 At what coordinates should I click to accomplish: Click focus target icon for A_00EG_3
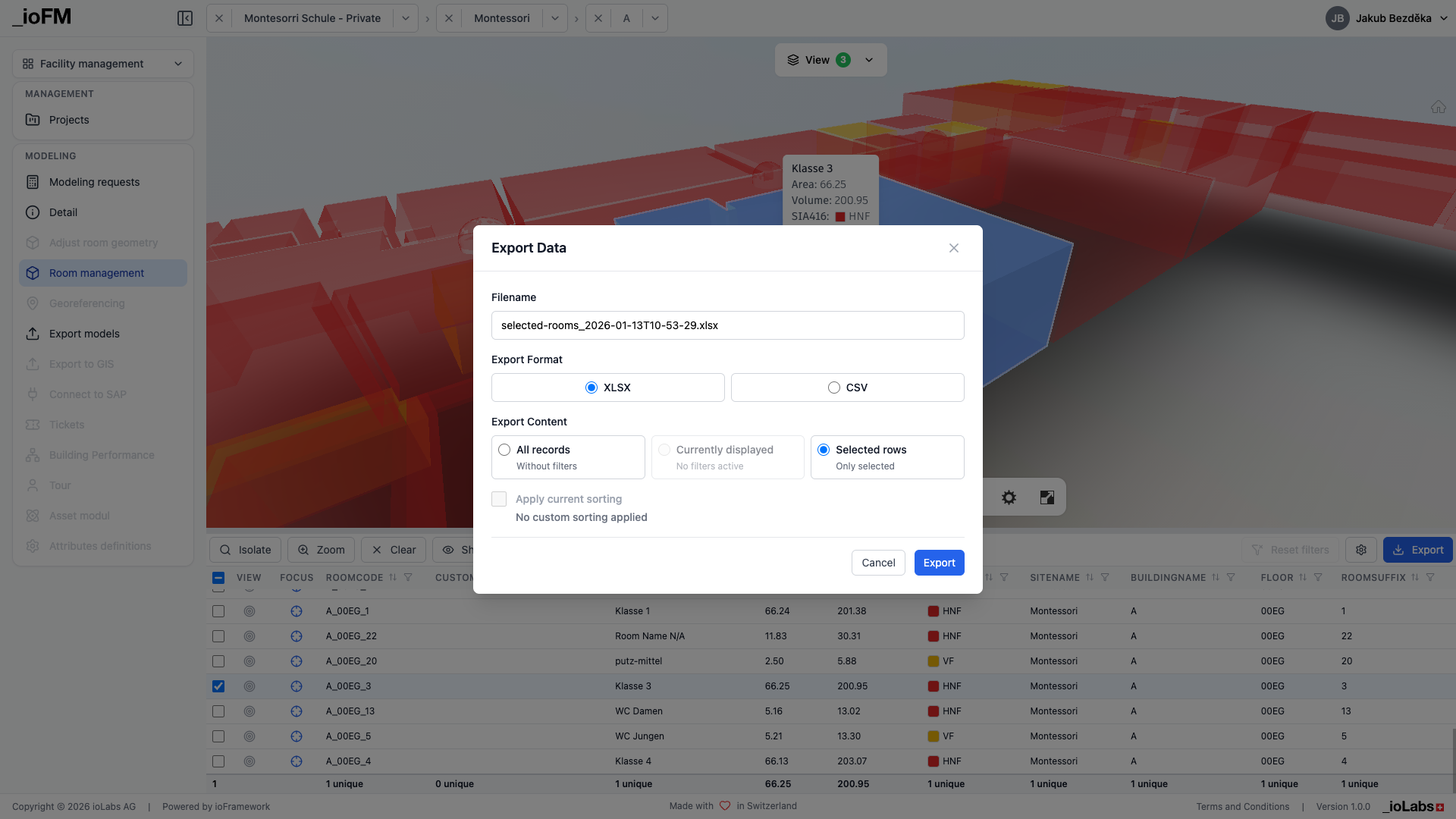click(297, 686)
